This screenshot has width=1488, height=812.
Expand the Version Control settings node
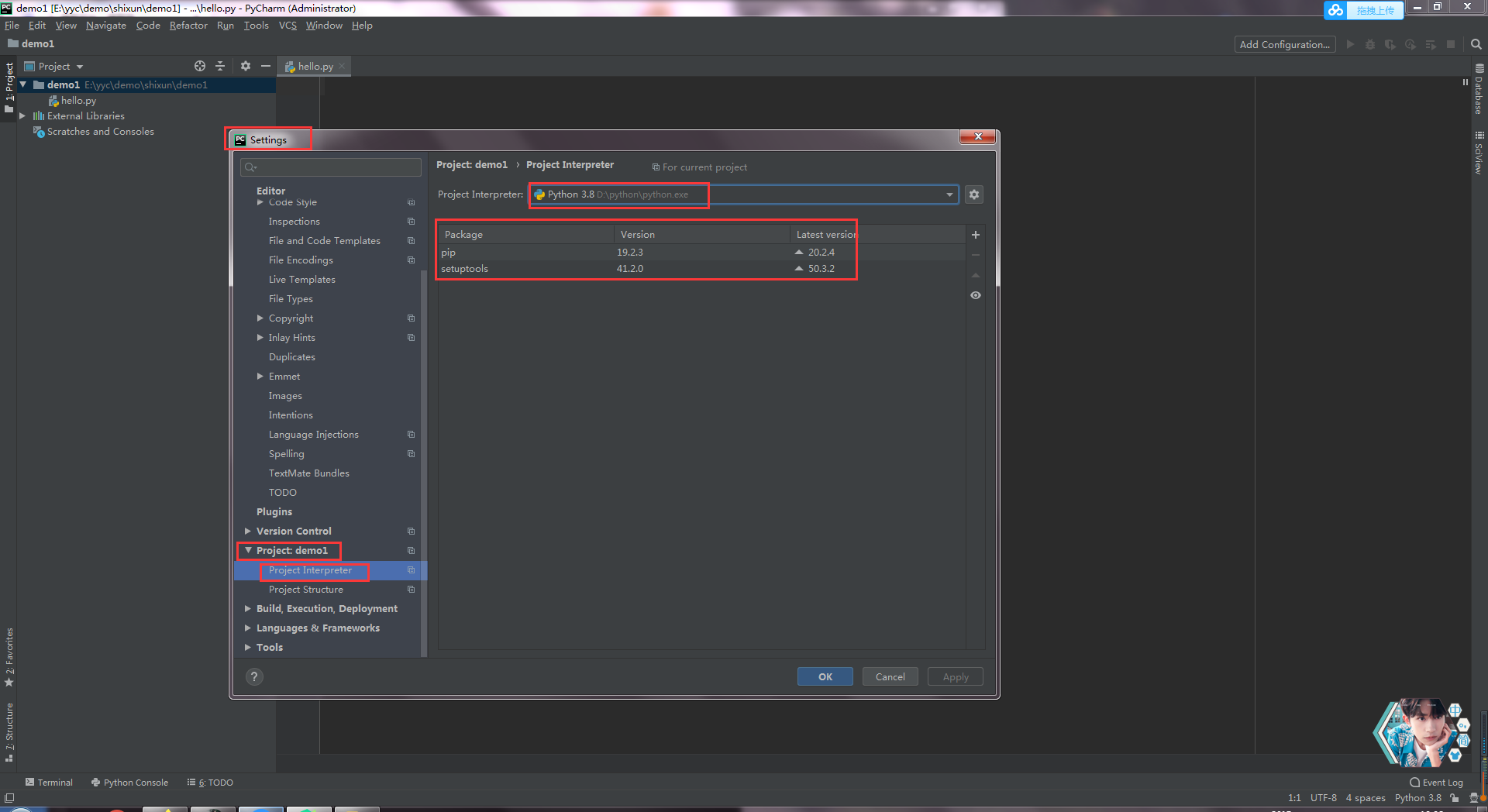(x=248, y=531)
